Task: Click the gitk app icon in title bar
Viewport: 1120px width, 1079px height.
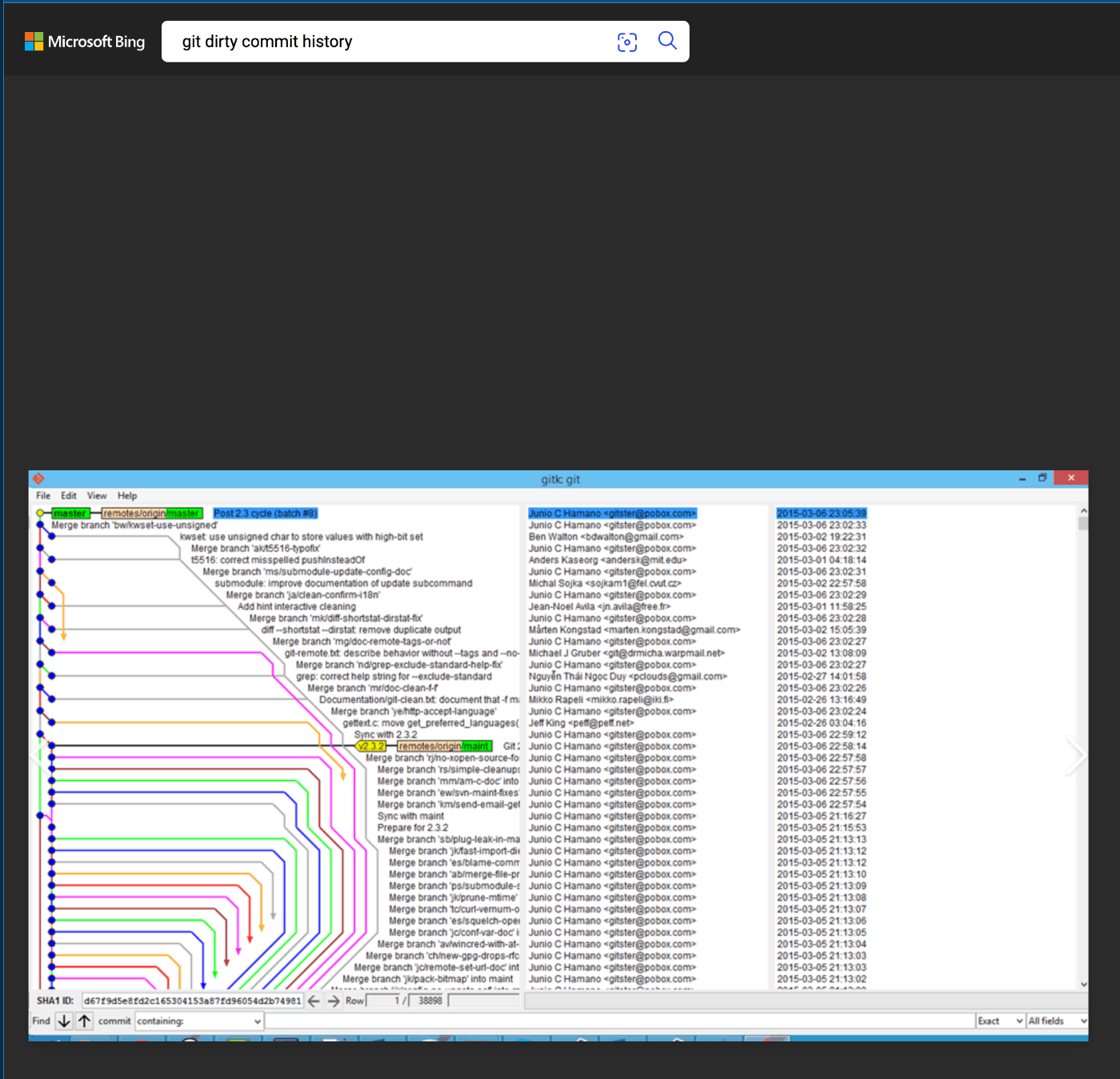Action: click(38, 478)
